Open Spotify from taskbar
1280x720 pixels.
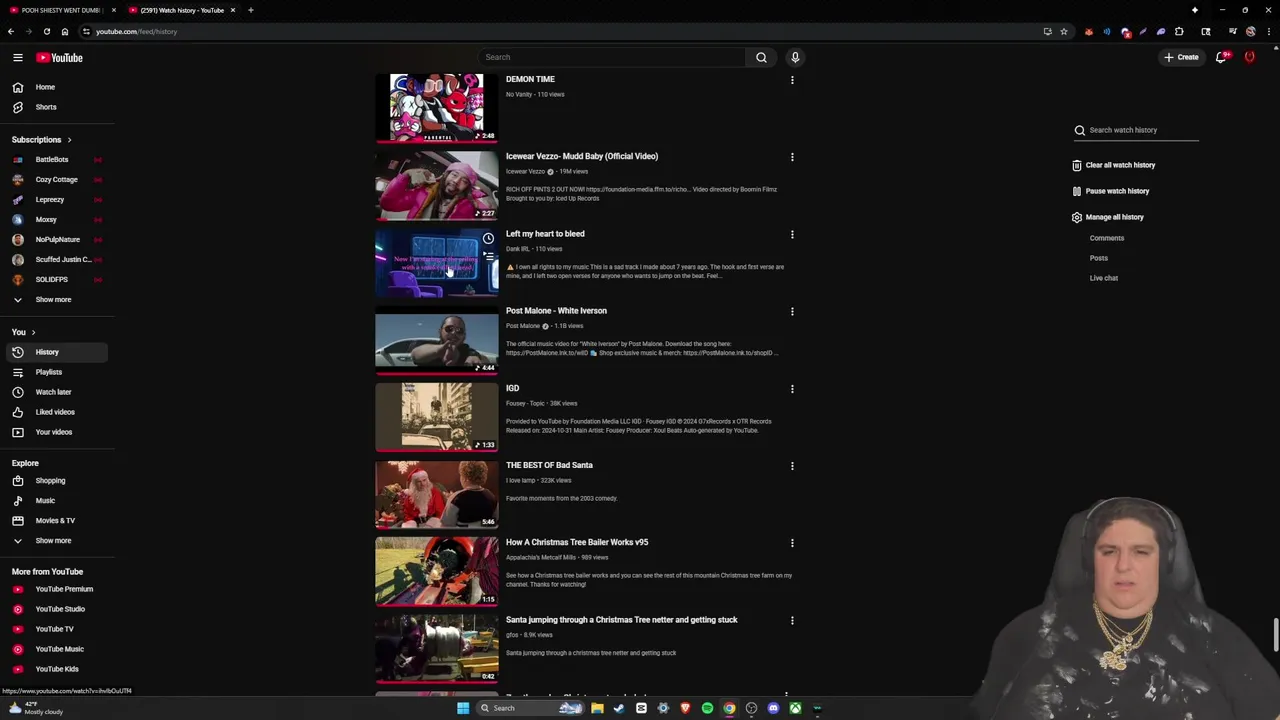[707, 708]
